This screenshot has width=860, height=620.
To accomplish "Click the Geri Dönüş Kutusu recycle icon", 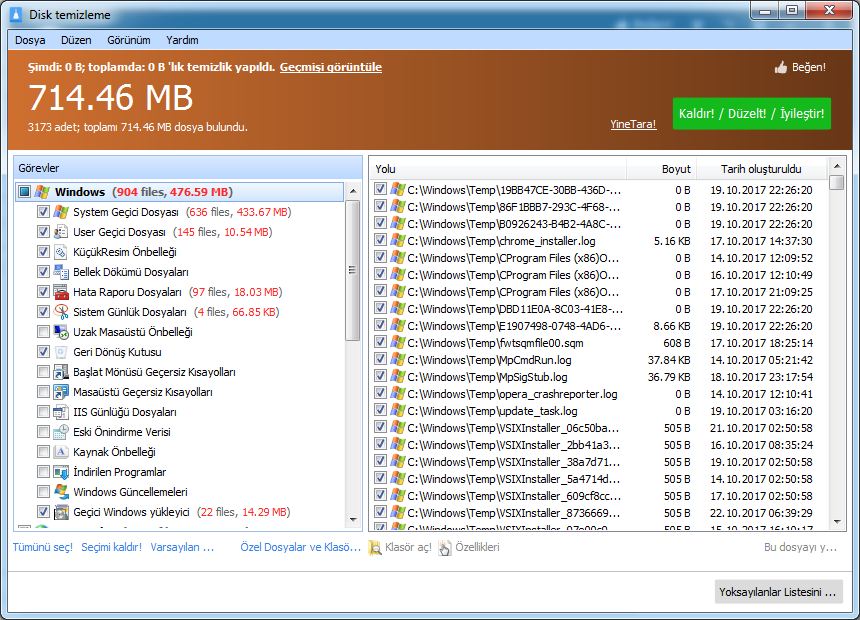I will [x=61, y=352].
